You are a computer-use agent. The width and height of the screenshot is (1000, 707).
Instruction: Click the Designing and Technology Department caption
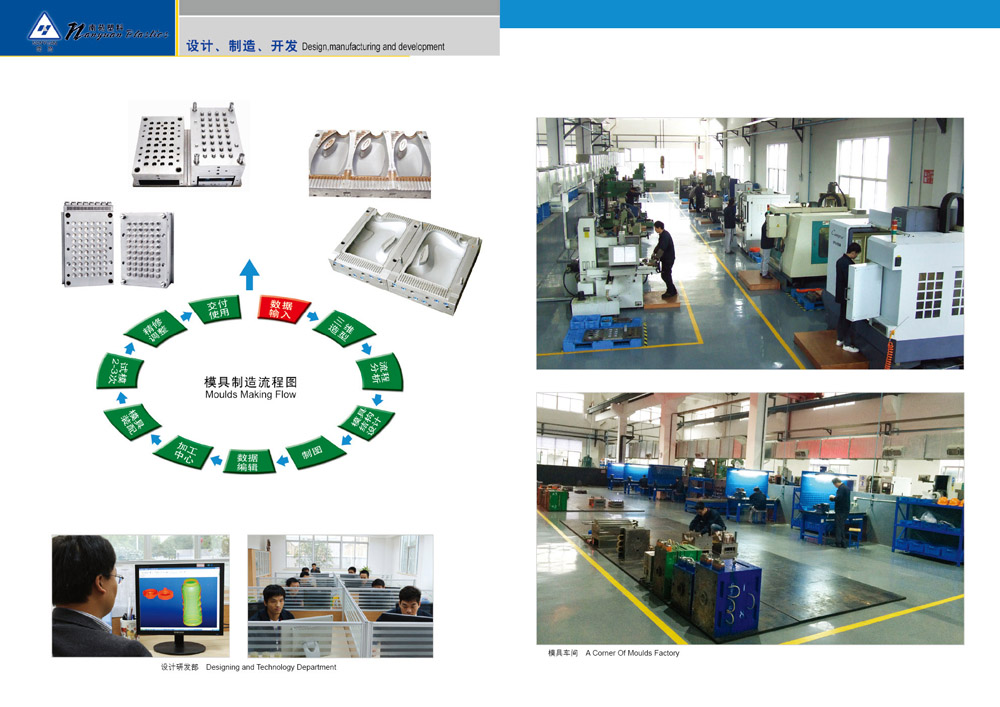click(x=248, y=667)
